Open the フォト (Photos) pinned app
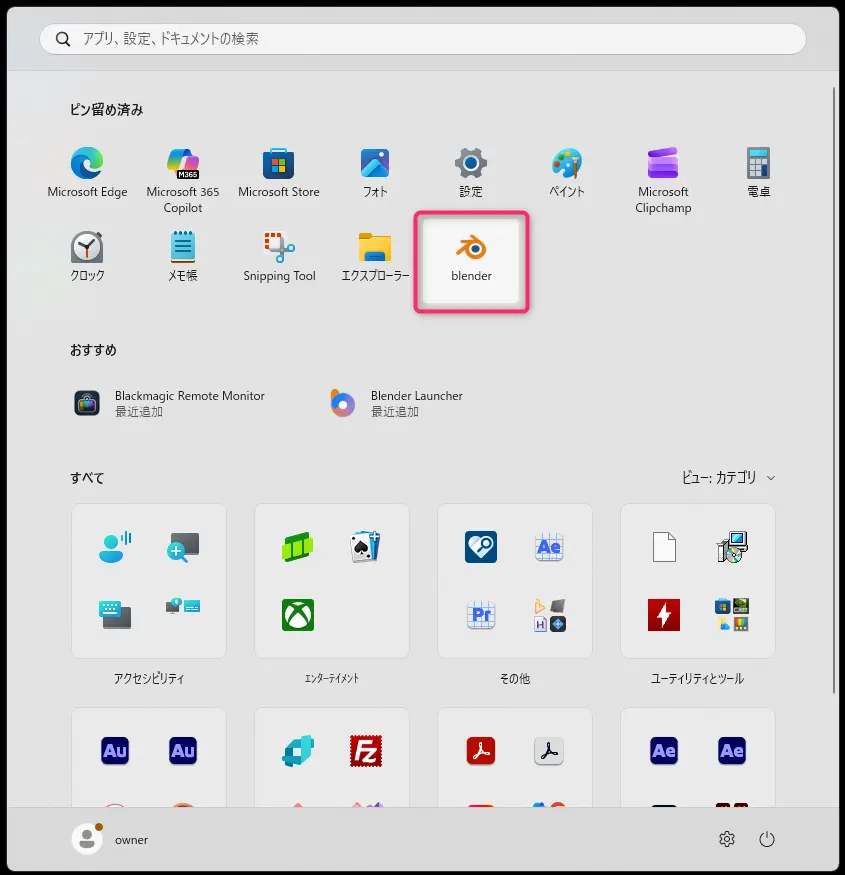The width and height of the screenshot is (845, 875). pos(375,172)
